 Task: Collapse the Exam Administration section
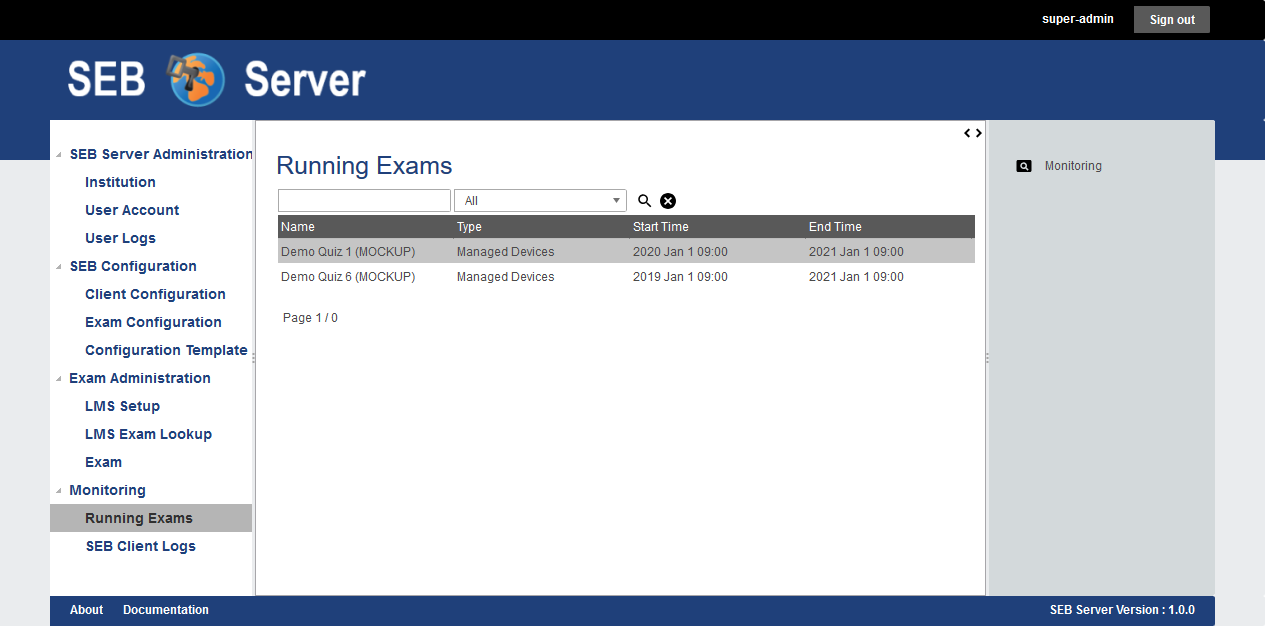pos(58,379)
